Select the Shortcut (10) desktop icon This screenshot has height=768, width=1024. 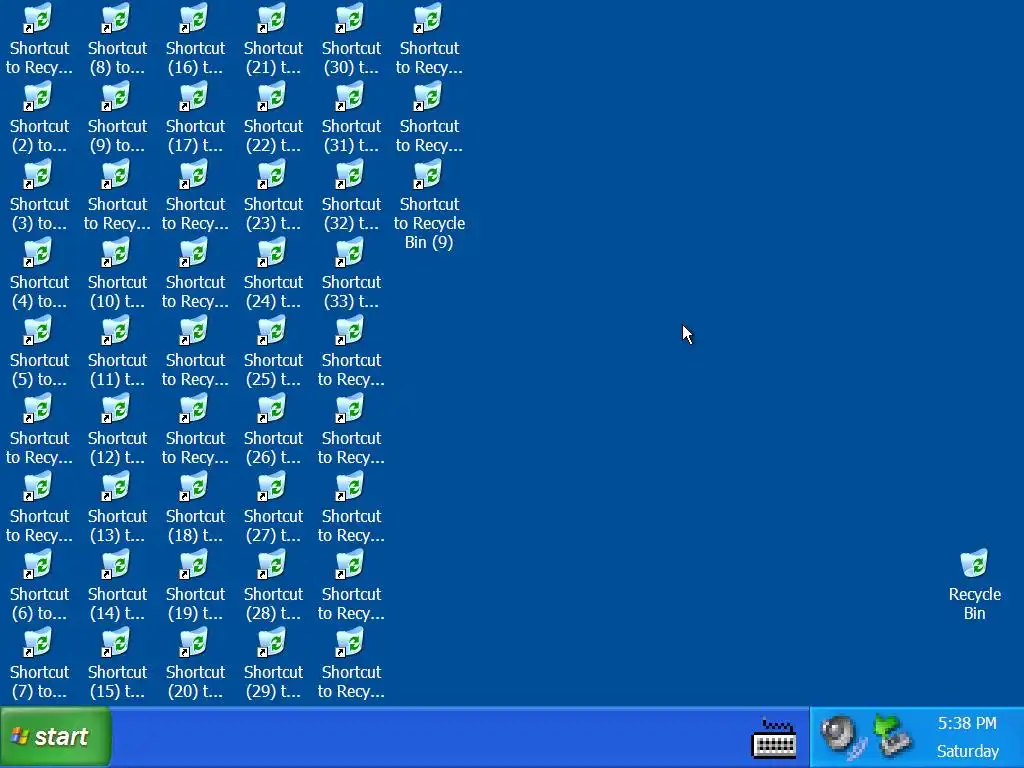(118, 274)
